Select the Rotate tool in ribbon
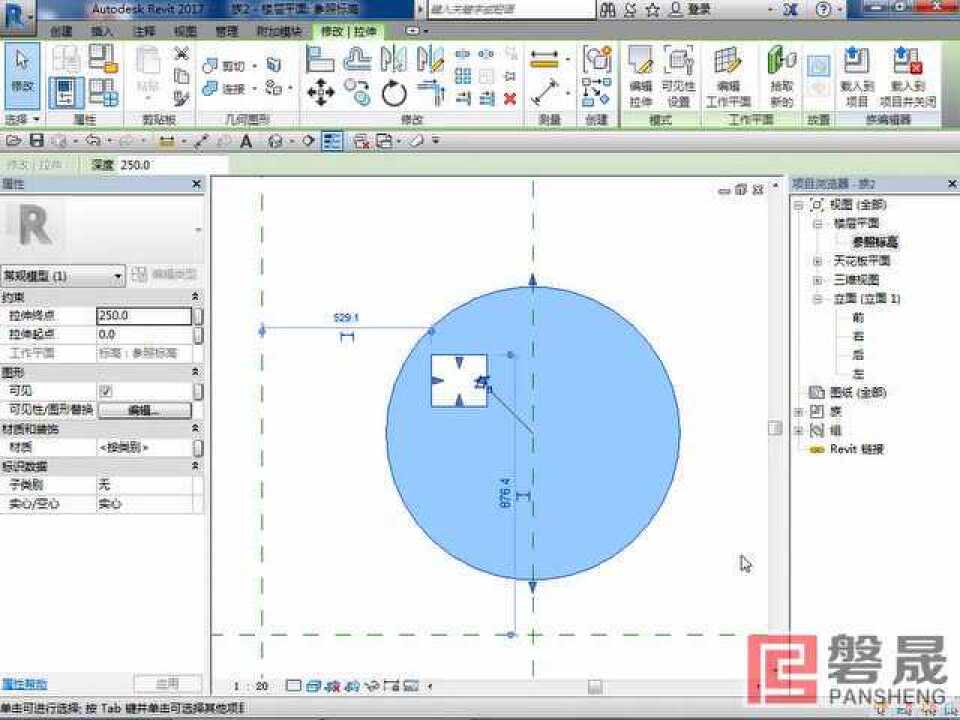 coord(394,94)
